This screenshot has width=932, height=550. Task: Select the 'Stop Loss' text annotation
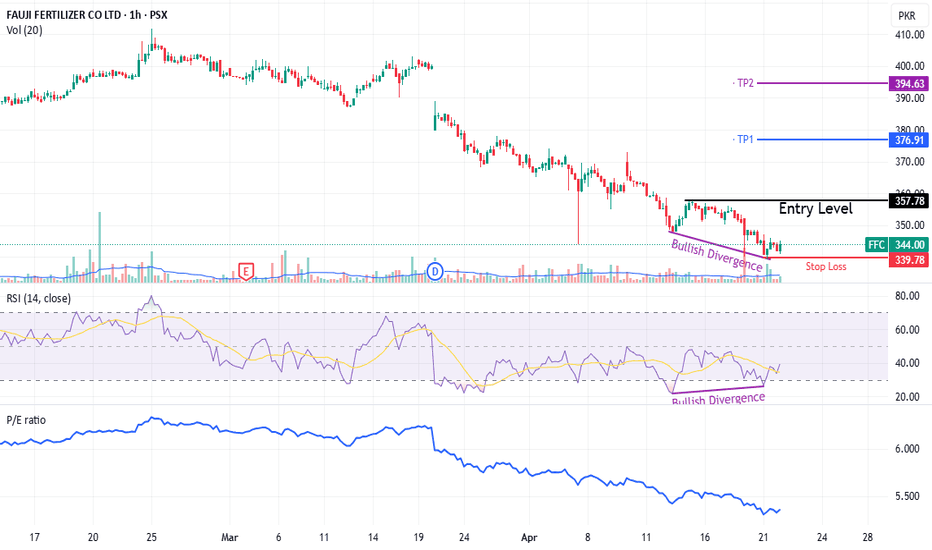(826, 266)
